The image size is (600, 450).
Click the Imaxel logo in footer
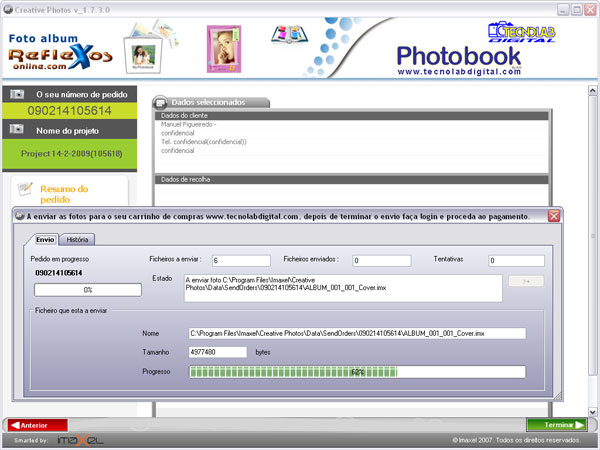78,440
